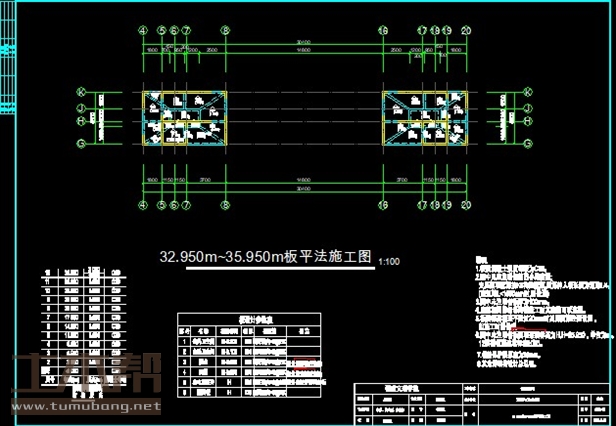This screenshot has height=426, width=616.
Task: Select axis bubble 8 above the plan
Action: [x=226, y=31]
